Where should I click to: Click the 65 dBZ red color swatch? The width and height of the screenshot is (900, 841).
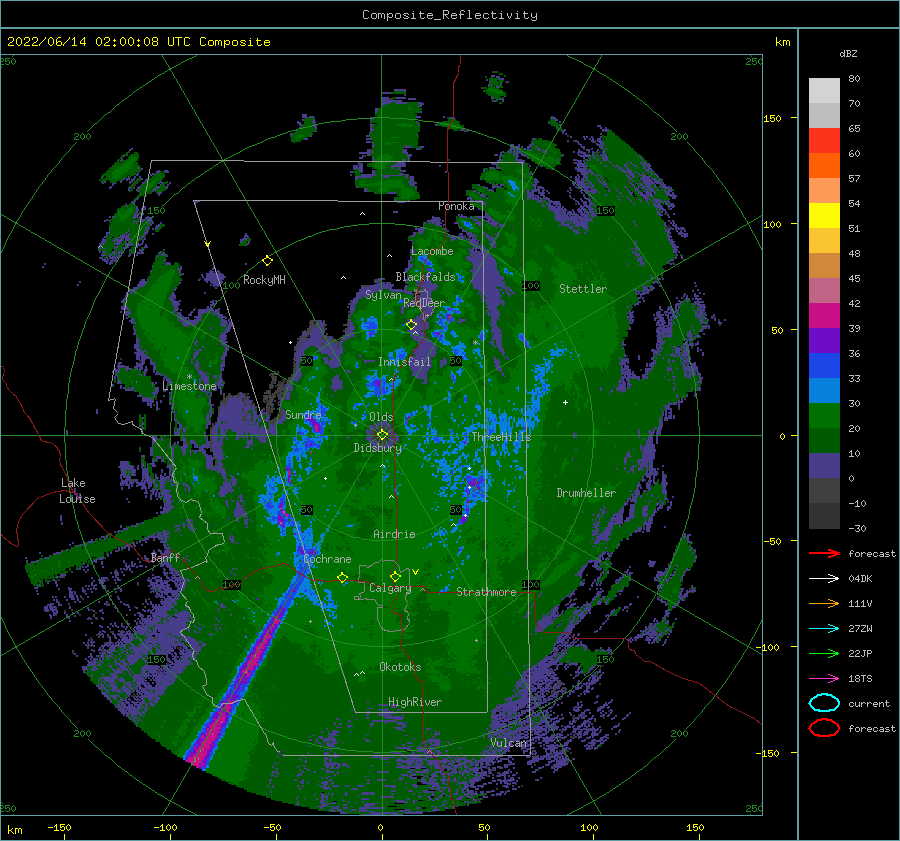[x=824, y=140]
